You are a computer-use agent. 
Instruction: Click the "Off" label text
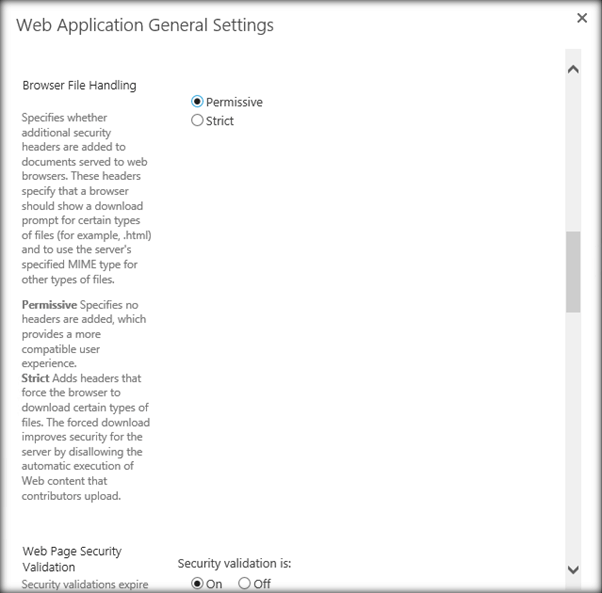(262, 584)
